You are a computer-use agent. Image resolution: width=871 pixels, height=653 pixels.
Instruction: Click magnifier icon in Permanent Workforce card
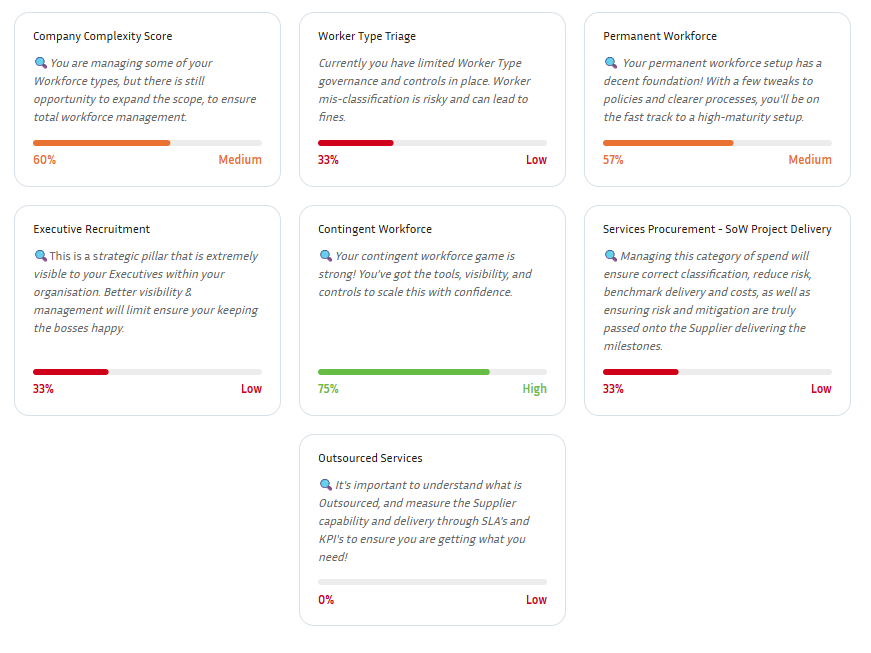click(610, 63)
